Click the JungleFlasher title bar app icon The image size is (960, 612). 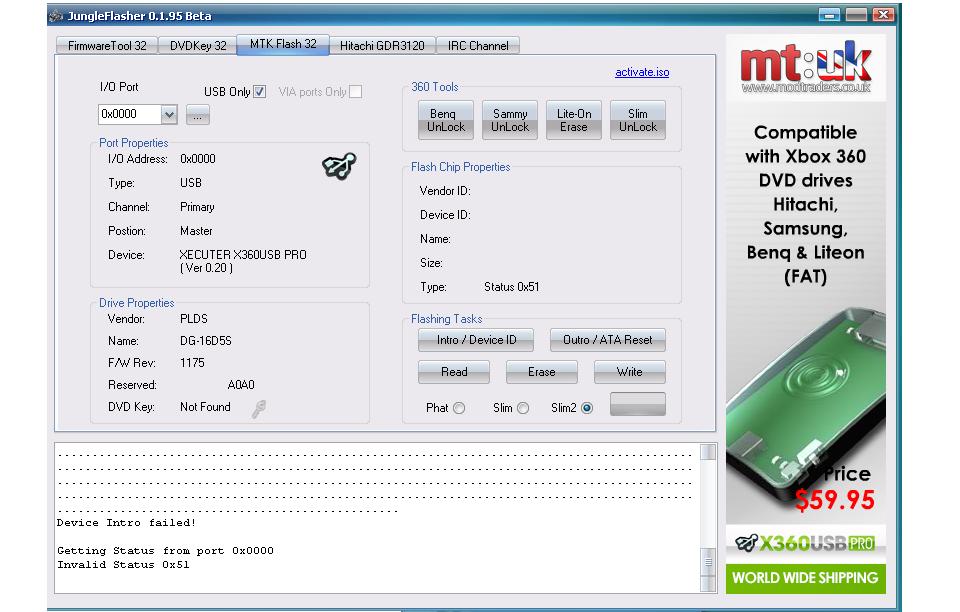click(x=56, y=15)
